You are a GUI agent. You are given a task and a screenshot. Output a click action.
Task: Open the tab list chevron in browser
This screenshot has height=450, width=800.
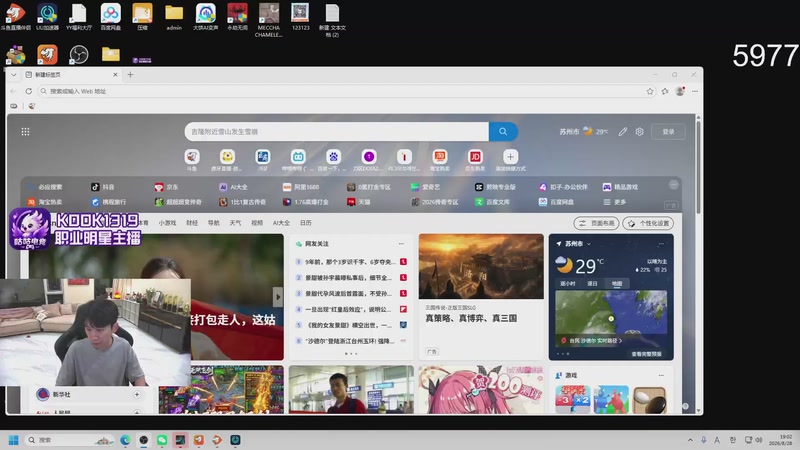[14, 74]
